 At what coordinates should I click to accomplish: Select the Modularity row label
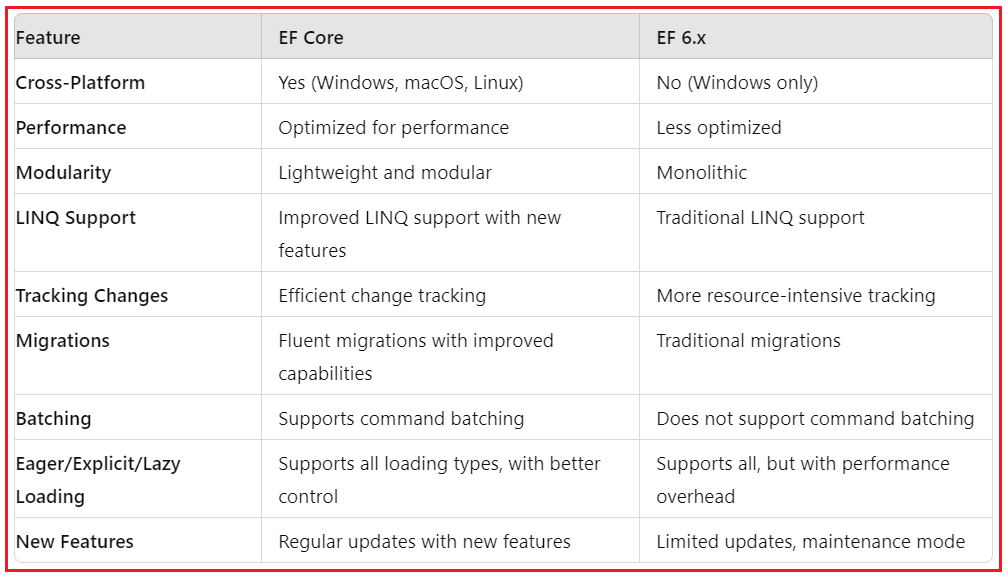click(x=64, y=173)
